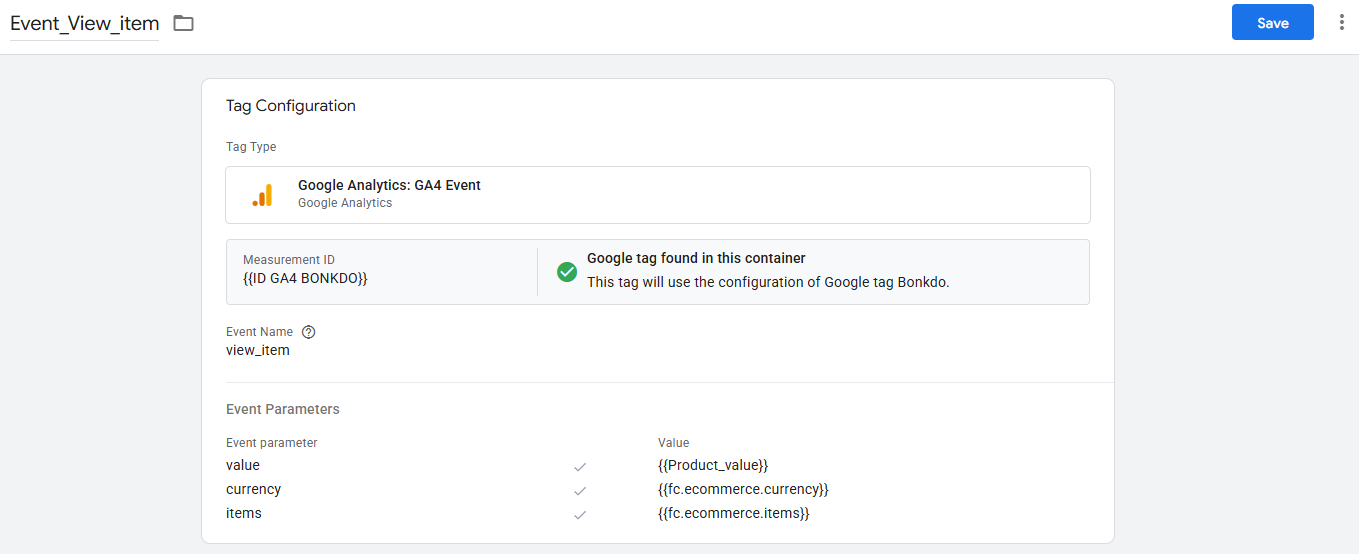This screenshot has height=554, width=1359.
Task: Click the checkmark in the items row
Action: pyautogui.click(x=580, y=515)
